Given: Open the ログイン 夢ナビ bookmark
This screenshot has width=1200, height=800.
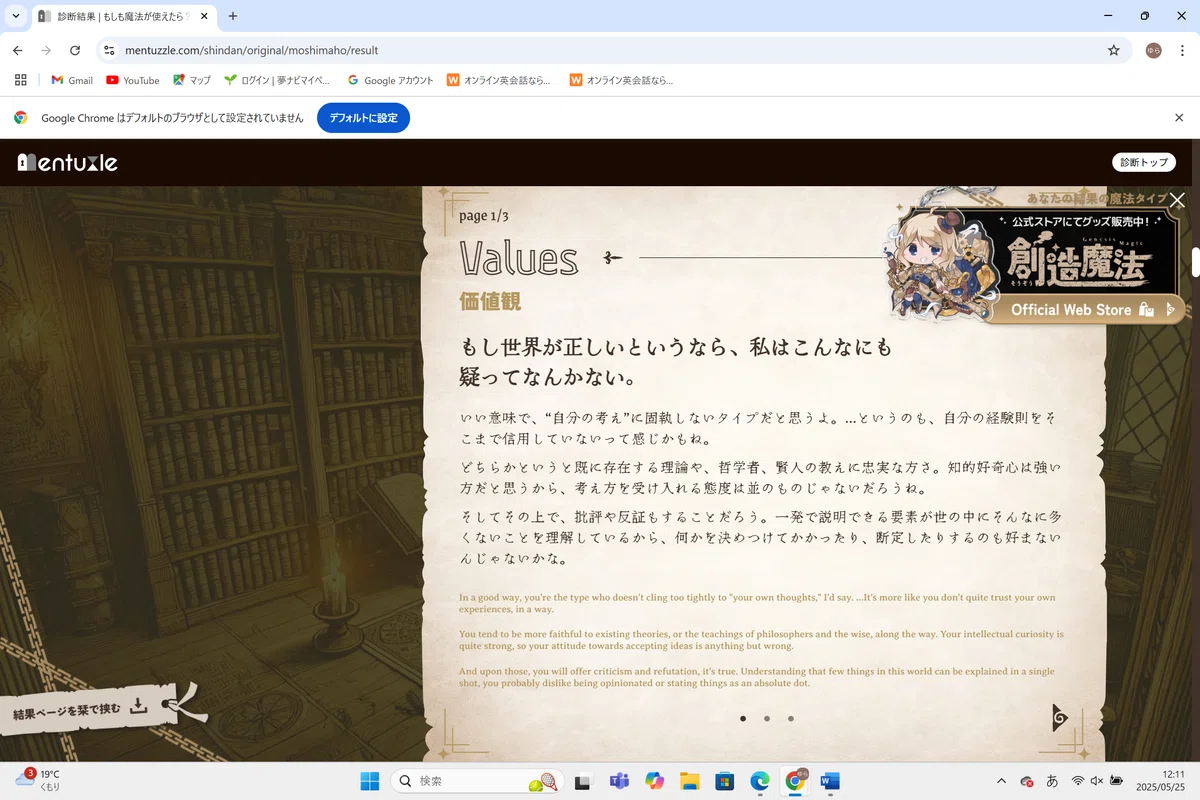Looking at the screenshot, I should coord(277,80).
